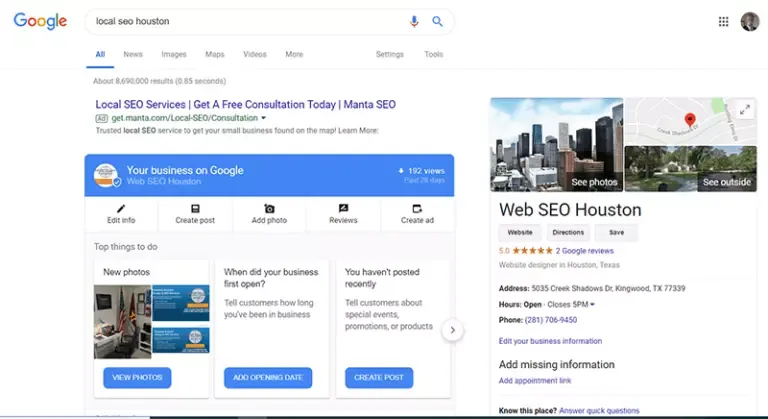Screen dimensions: 768x419
Task: Click the phone number (281) 706-9450
Action: [x=551, y=320]
